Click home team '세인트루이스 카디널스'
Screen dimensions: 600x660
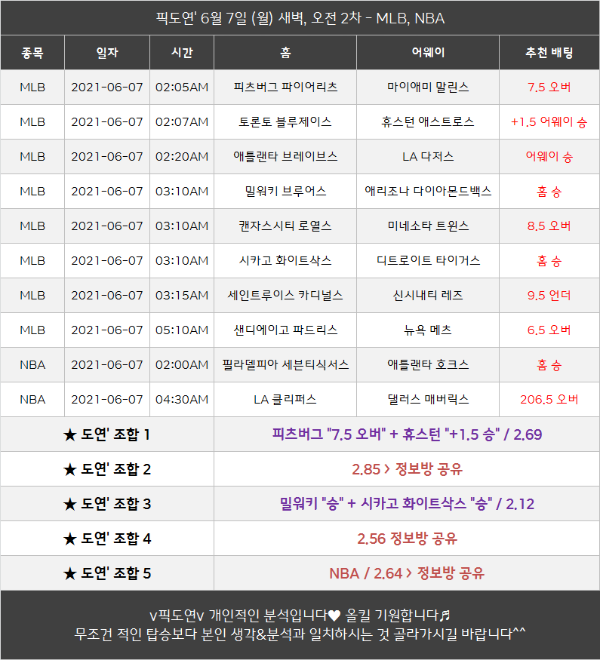tap(285, 295)
